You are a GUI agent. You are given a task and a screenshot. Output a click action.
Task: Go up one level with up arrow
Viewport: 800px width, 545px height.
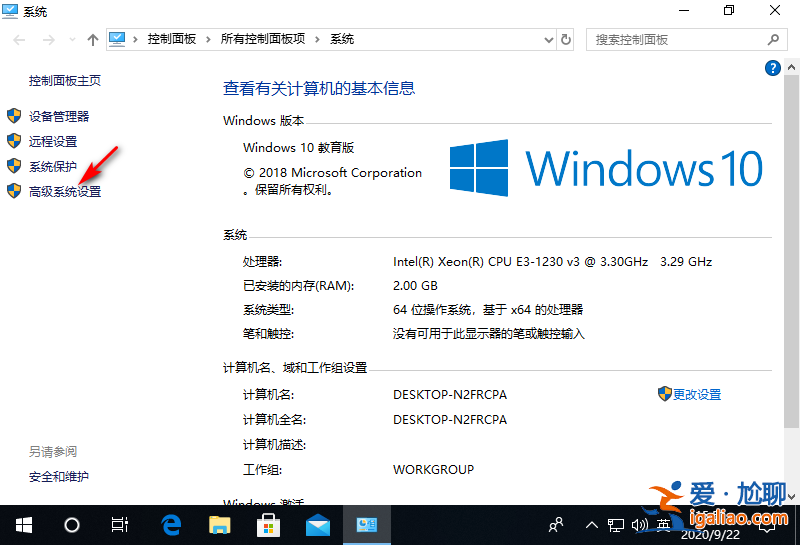pyautogui.click(x=92, y=40)
